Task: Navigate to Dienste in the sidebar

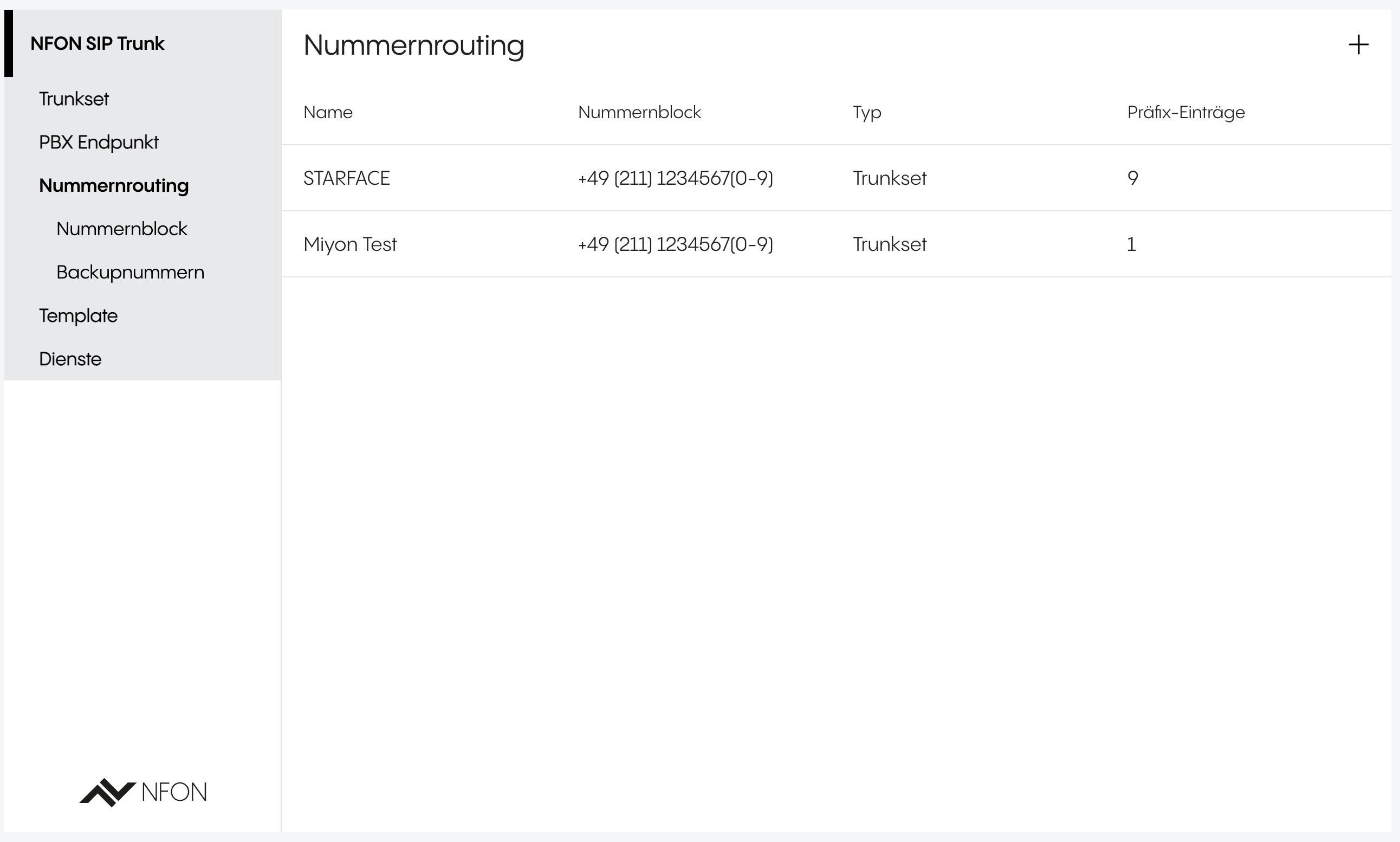Action: pyautogui.click(x=70, y=359)
